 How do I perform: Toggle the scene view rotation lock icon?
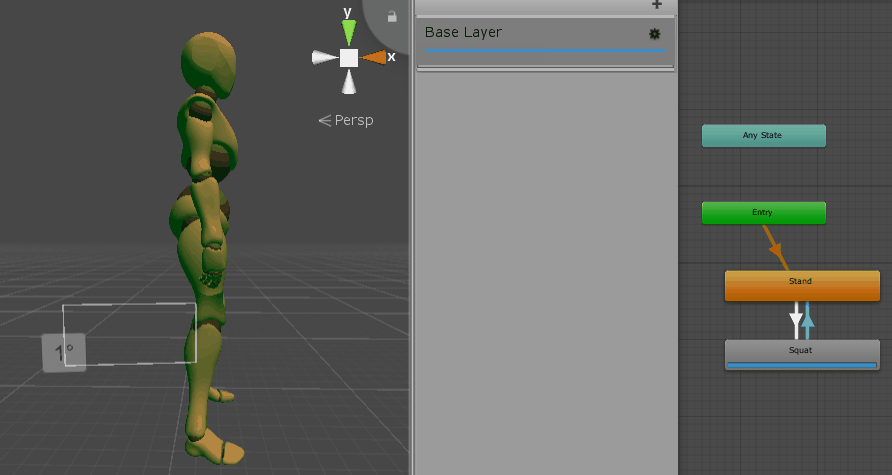392,16
